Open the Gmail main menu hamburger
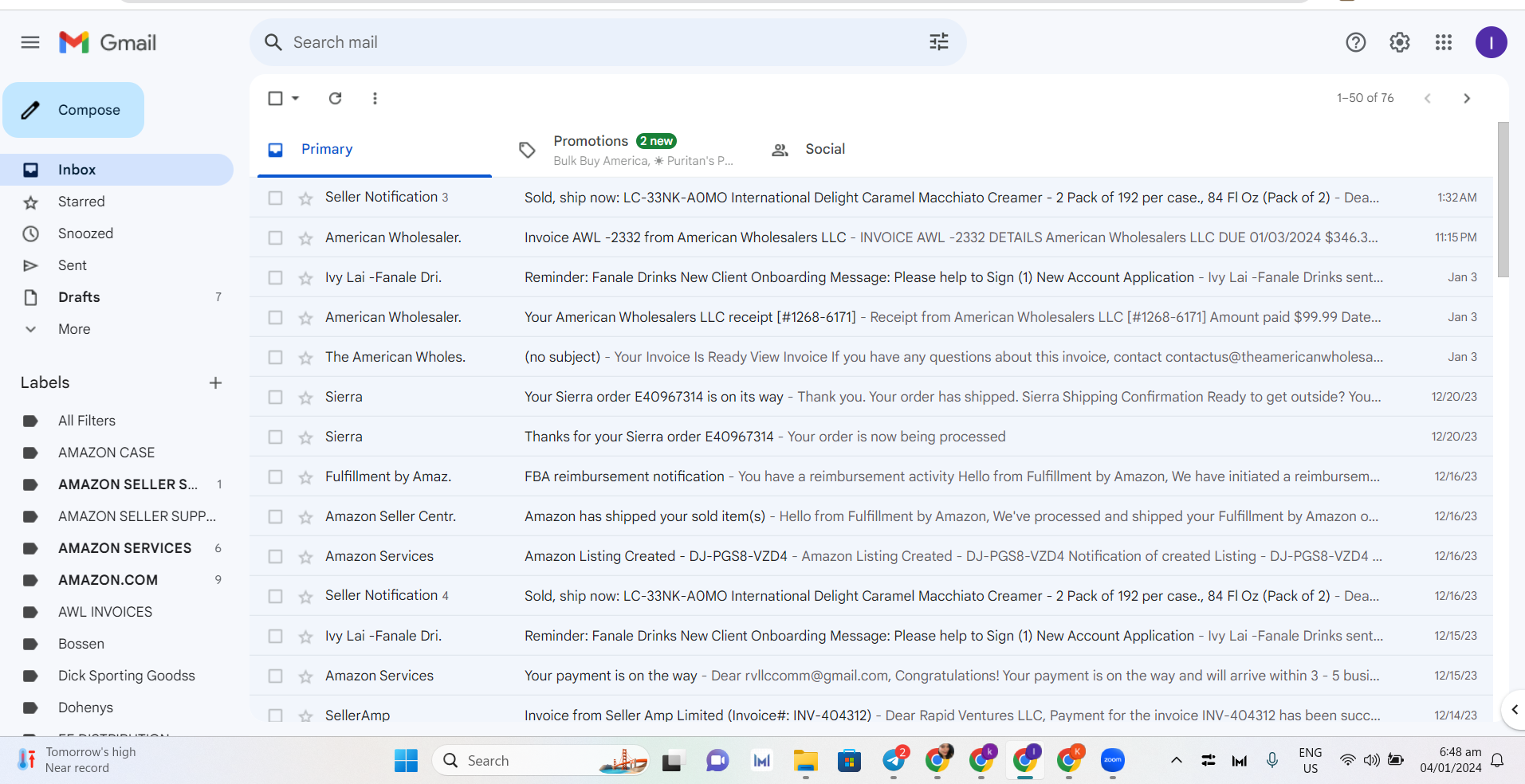 30,42
